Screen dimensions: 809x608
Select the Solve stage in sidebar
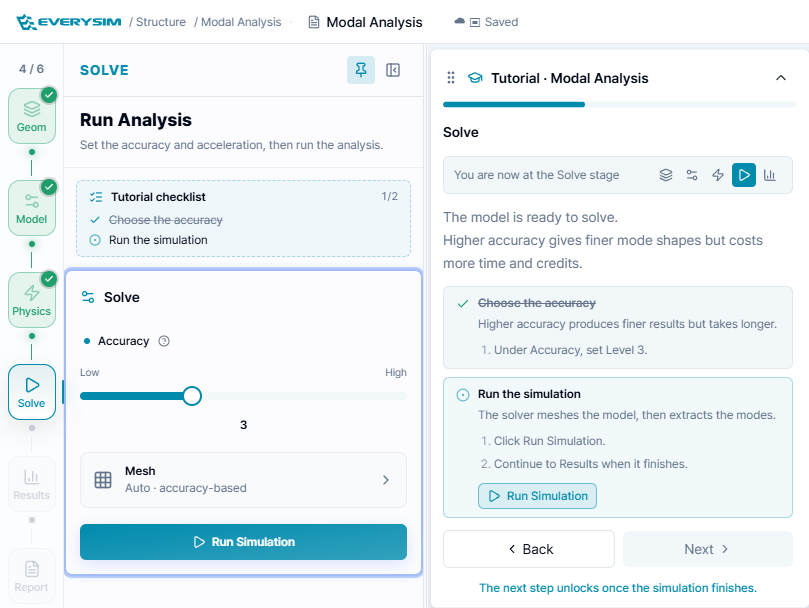32,392
